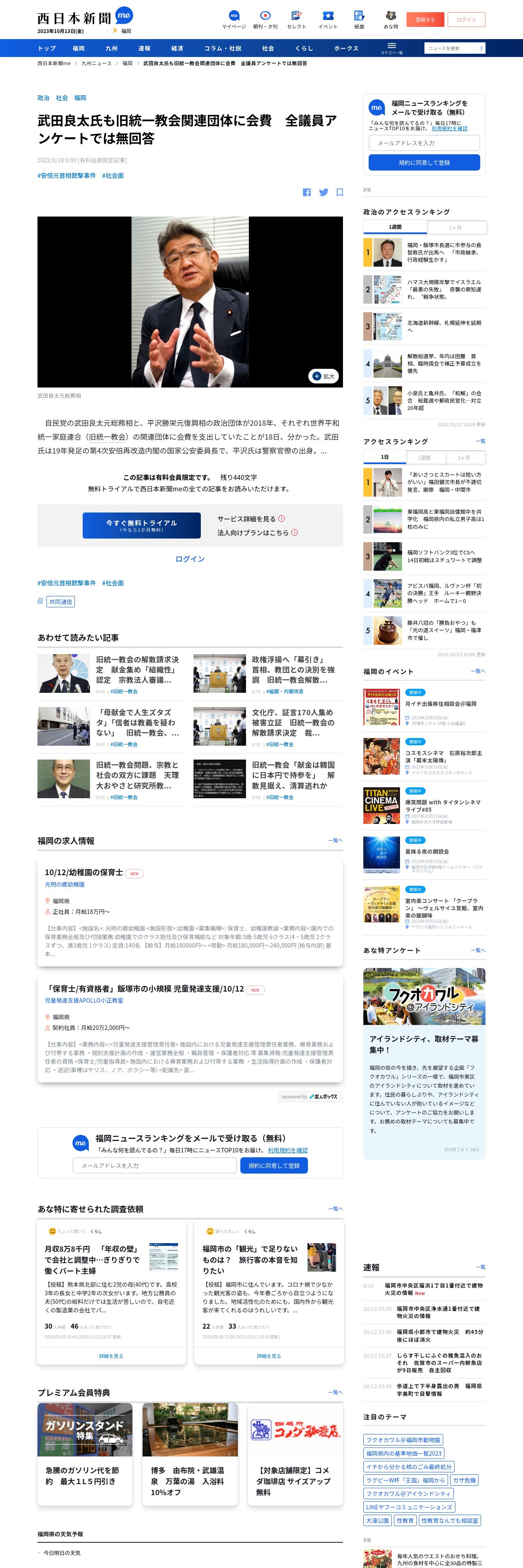Click フクオカワル@福岡市動物園 theme tag
Viewport: 523px width, 1568px height.
403,1439
